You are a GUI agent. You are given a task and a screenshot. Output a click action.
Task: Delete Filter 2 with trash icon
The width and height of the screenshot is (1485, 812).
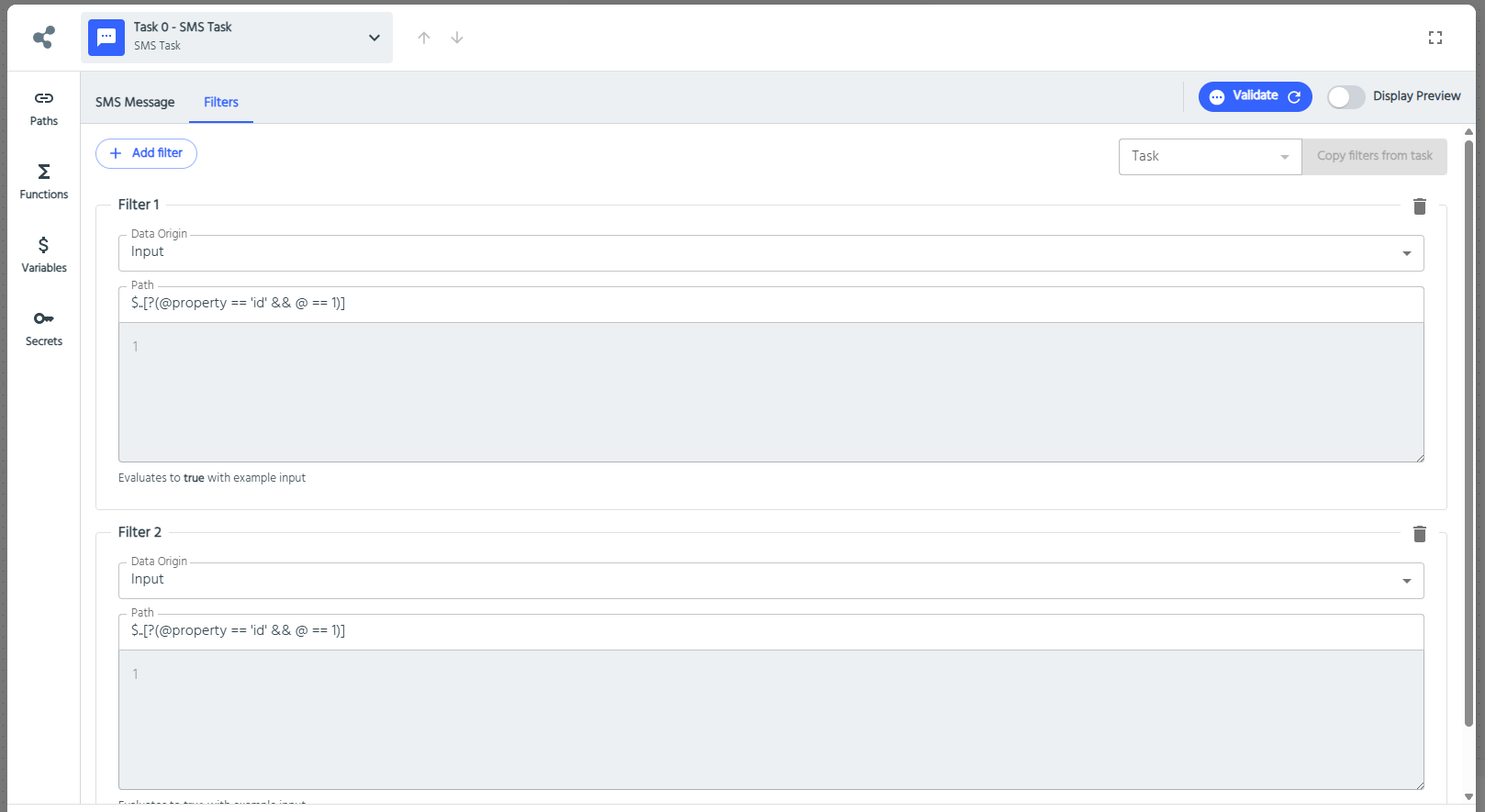click(1419, 534)
